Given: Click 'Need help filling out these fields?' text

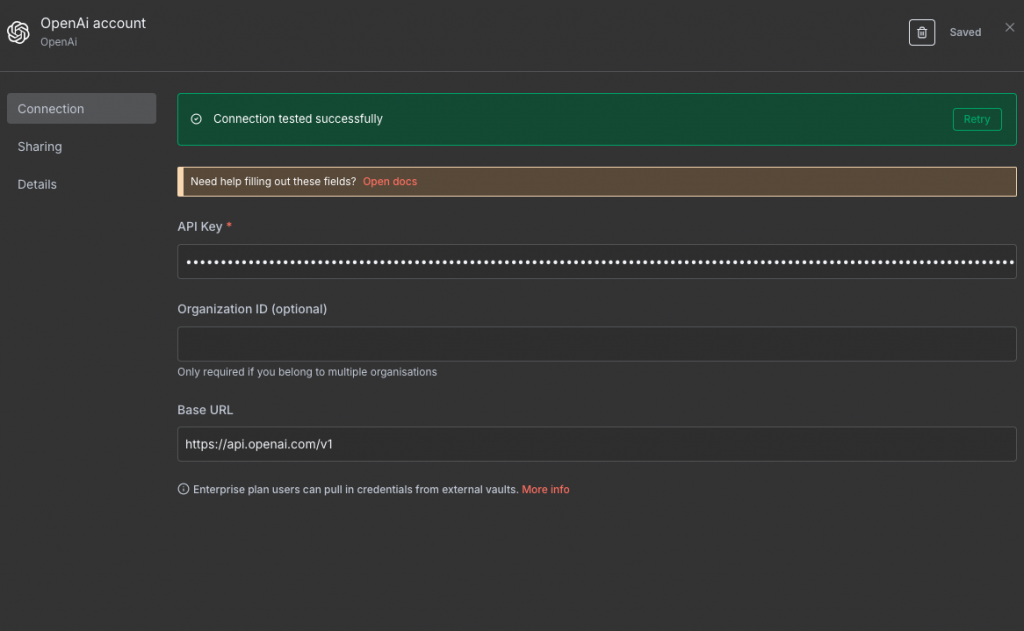Looking at the screenshot, I should point(273,182).
